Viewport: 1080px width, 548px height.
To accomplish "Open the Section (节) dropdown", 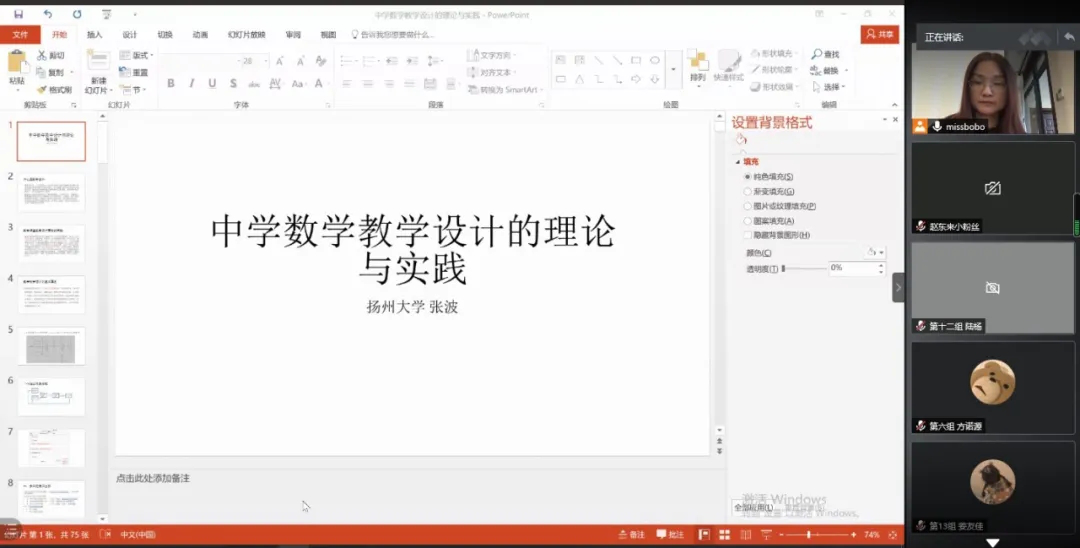I will 132,89.
